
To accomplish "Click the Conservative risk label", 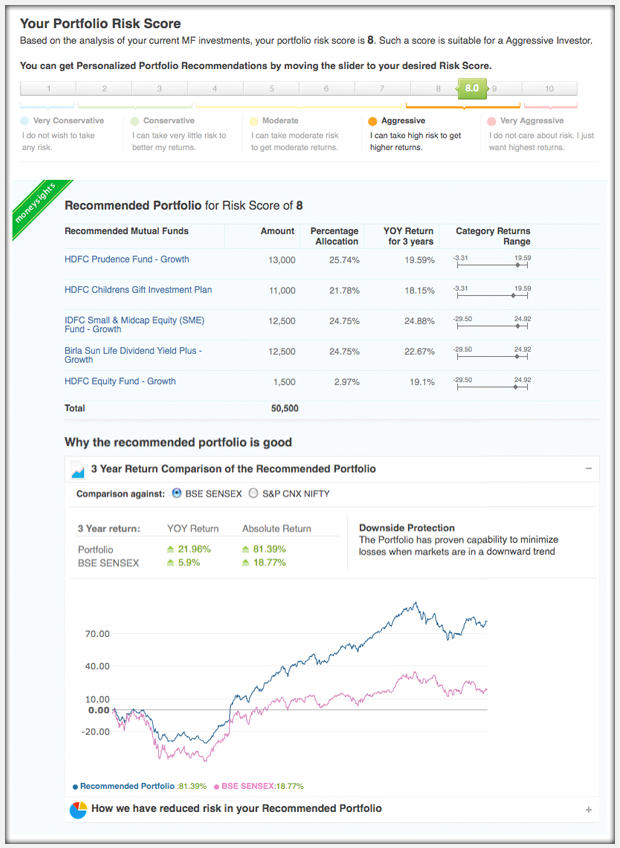I will [169, 121].
